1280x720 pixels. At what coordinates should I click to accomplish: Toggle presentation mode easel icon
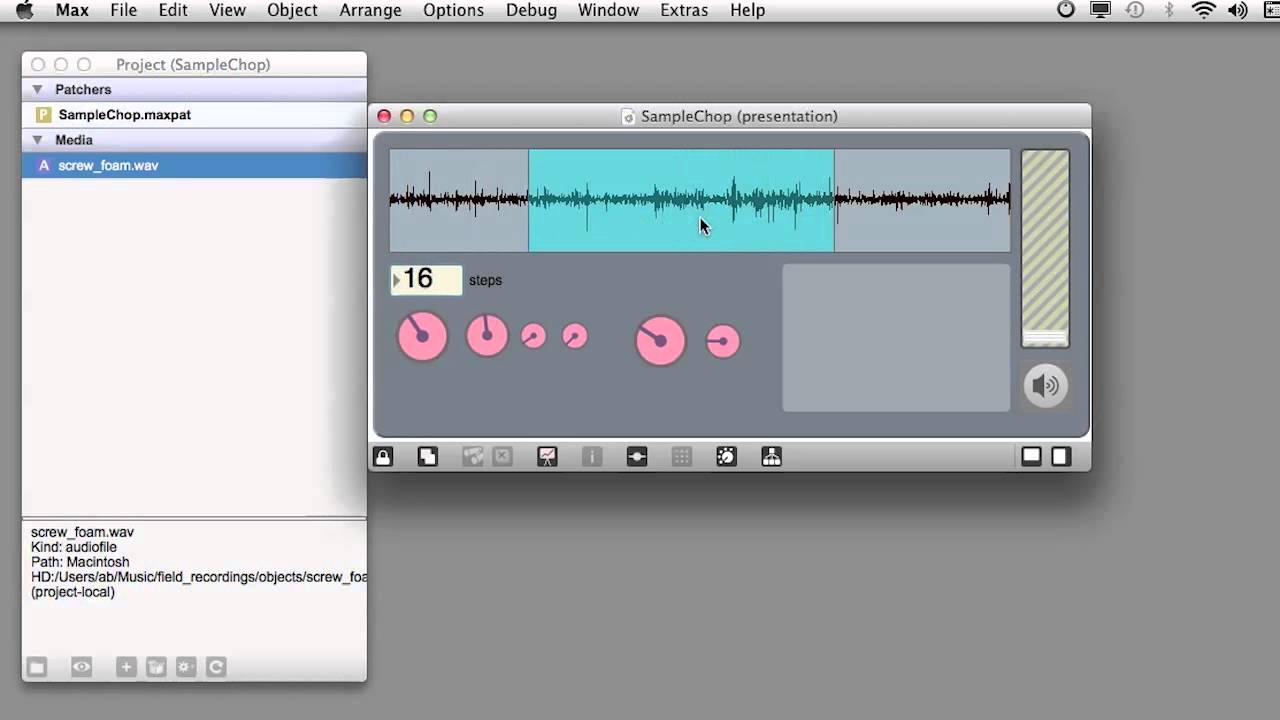point(547,457)
